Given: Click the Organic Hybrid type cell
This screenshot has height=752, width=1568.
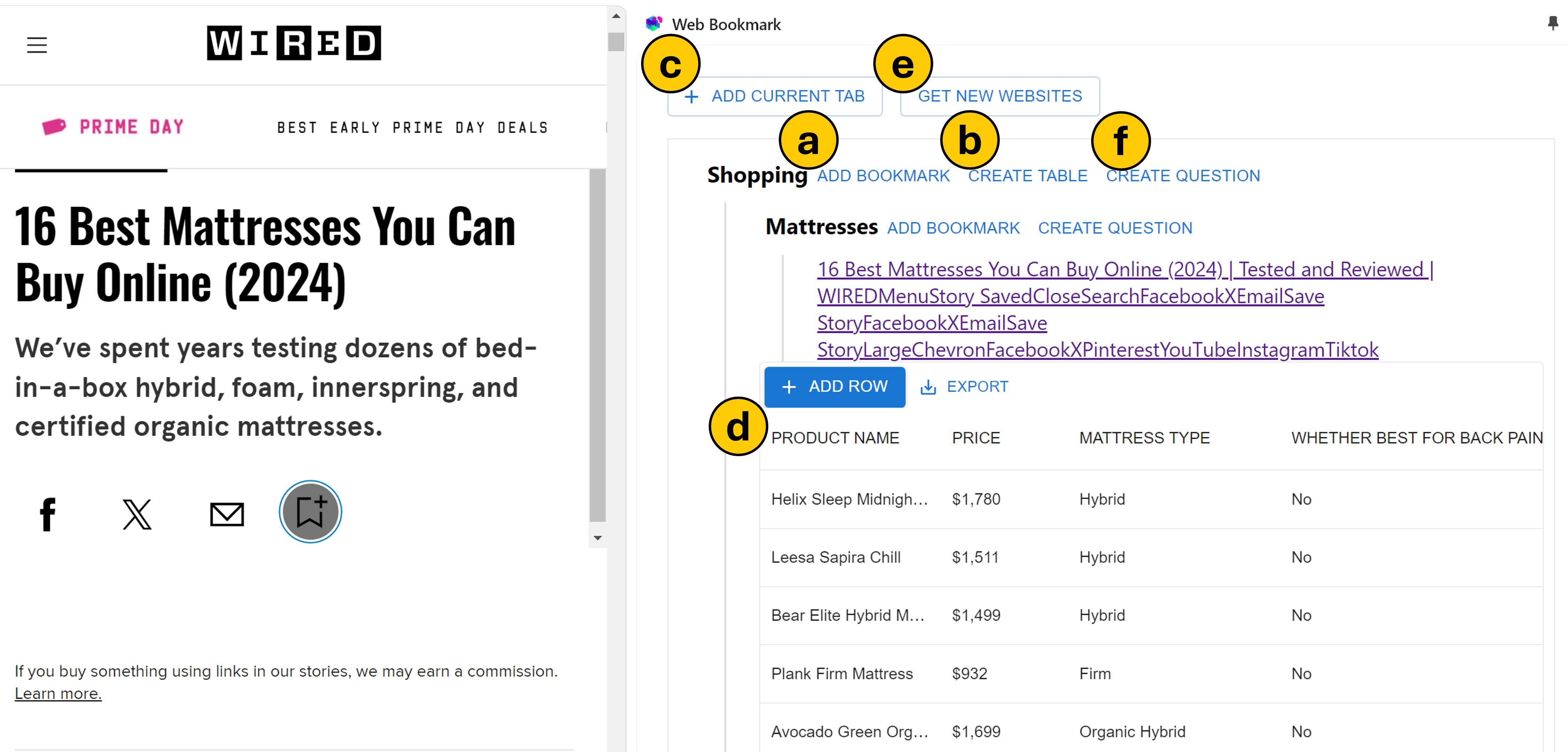Looking at the screenshot, I should pyautogui.click(x=1132, y=732).
